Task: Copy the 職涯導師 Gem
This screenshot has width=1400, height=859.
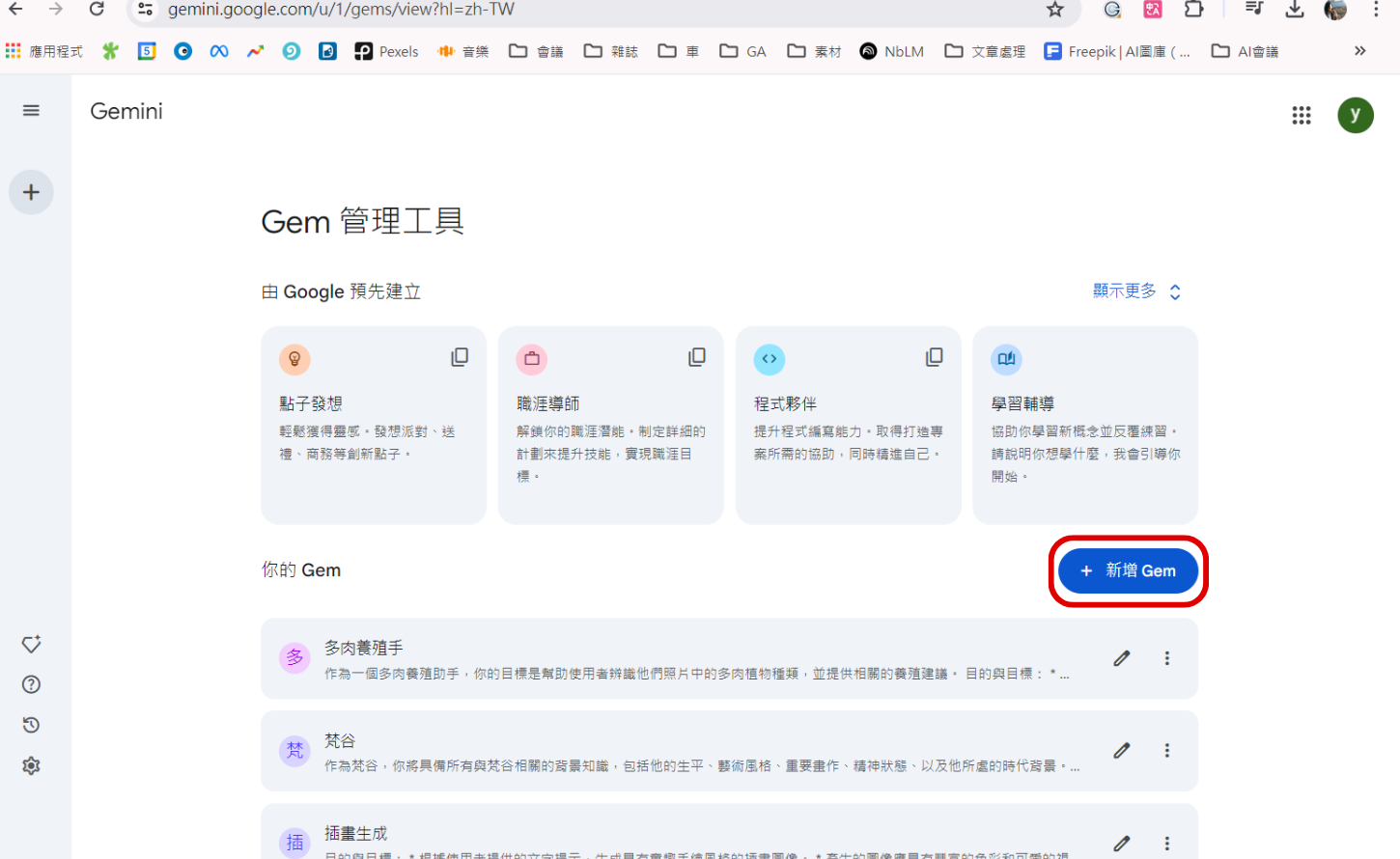Action: coord(696,357)
